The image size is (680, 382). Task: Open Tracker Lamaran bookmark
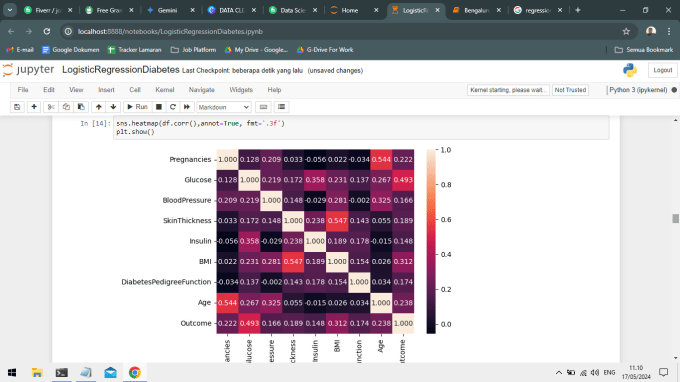pyautogui.click(x=134, y=50)
